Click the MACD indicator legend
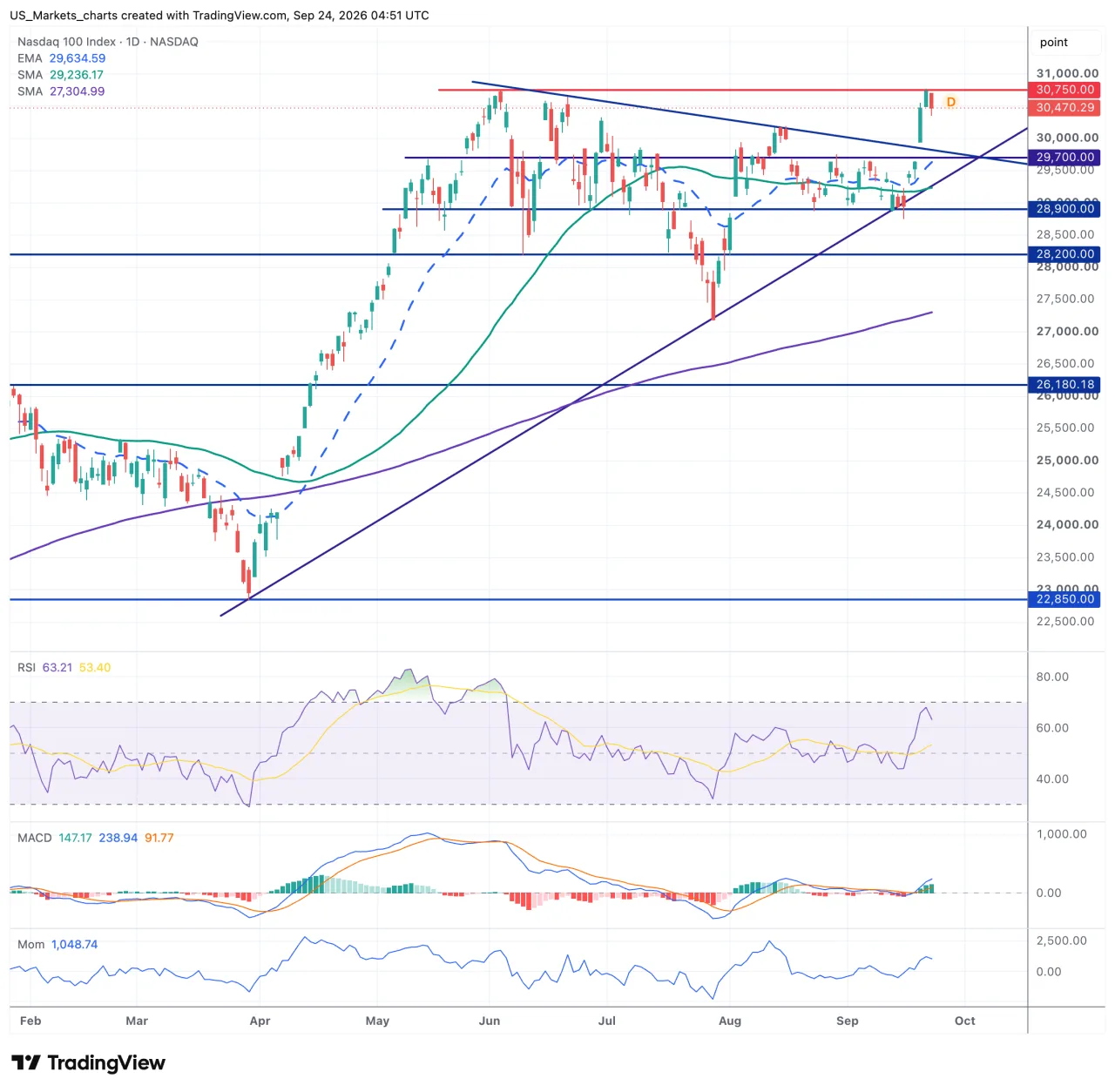Viewport: 1115px width, 1092px height. (x=96, y=838)
